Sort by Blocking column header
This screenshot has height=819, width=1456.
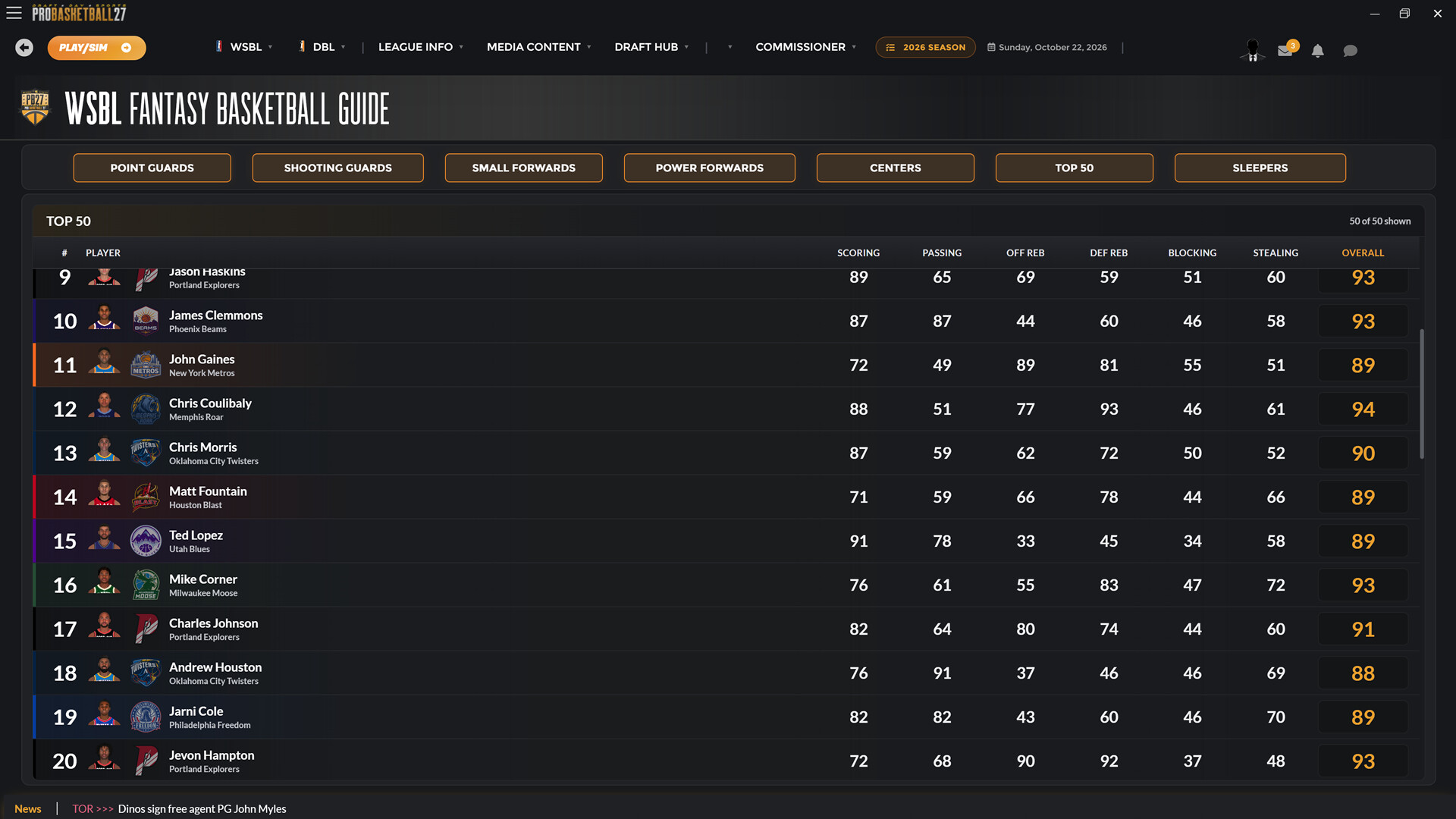(1192, 253)
